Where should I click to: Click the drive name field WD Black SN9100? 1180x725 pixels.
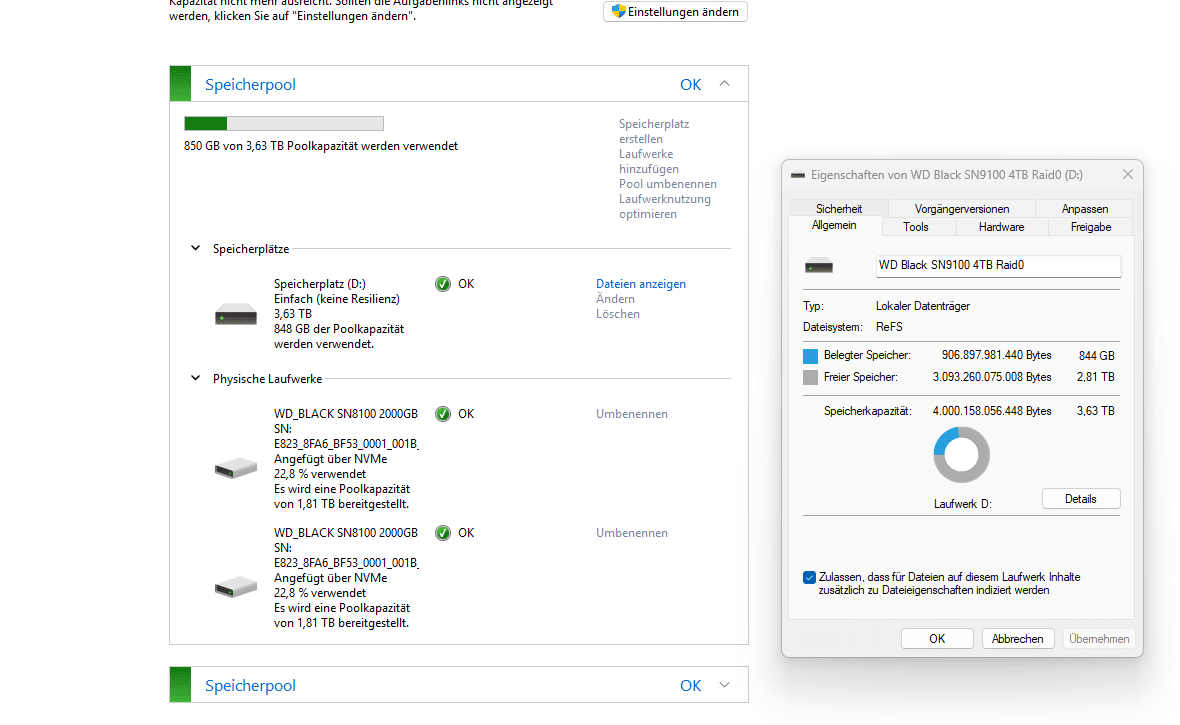pos(998,265)
